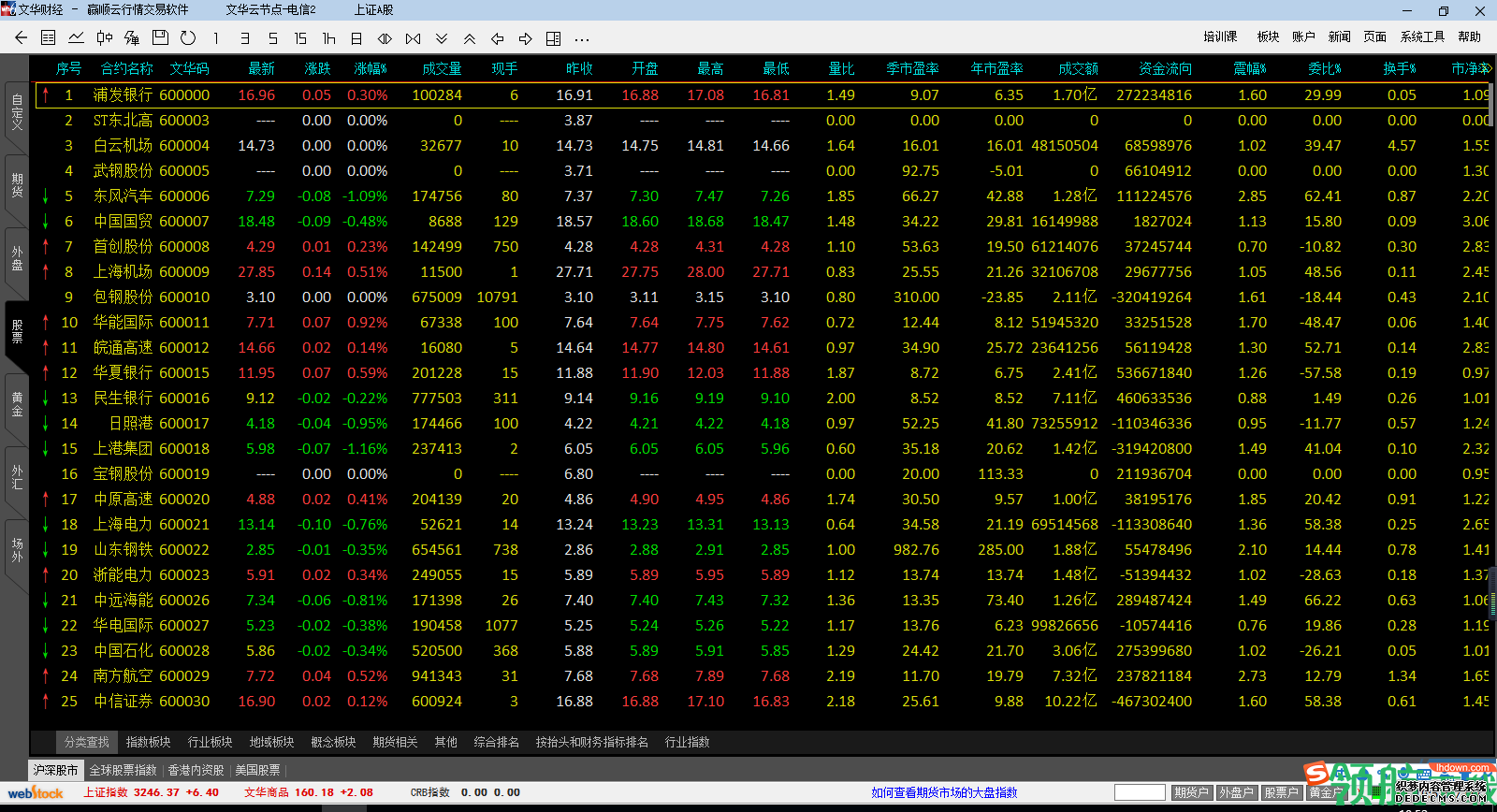Select the 场外 sidebar tab
The image size is (1497, 812).
point(16,550)
